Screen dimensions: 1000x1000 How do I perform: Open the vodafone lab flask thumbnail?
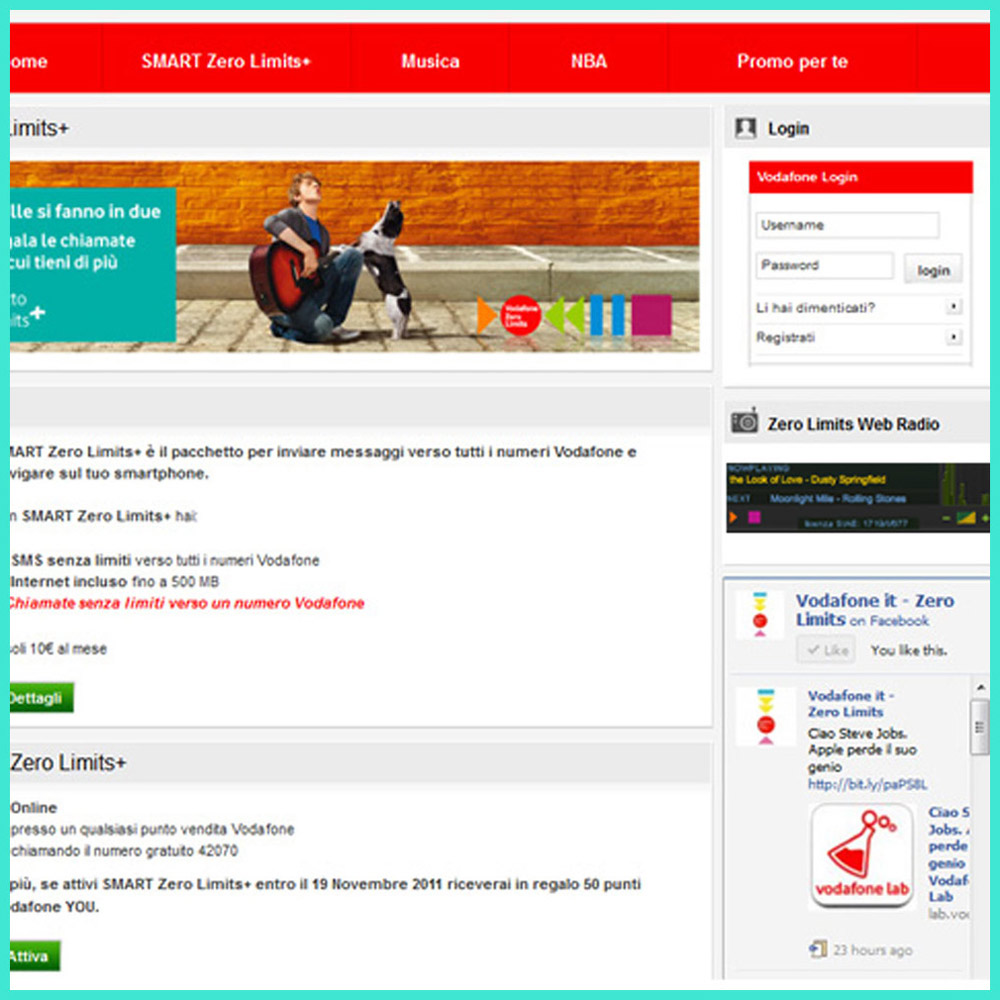(862, 855)
